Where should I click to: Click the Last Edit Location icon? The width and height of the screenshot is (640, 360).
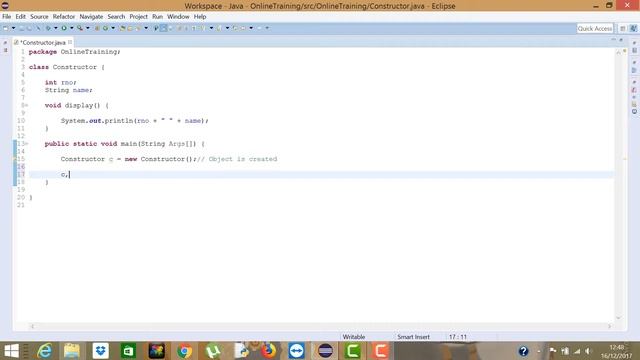coord(235,28)
